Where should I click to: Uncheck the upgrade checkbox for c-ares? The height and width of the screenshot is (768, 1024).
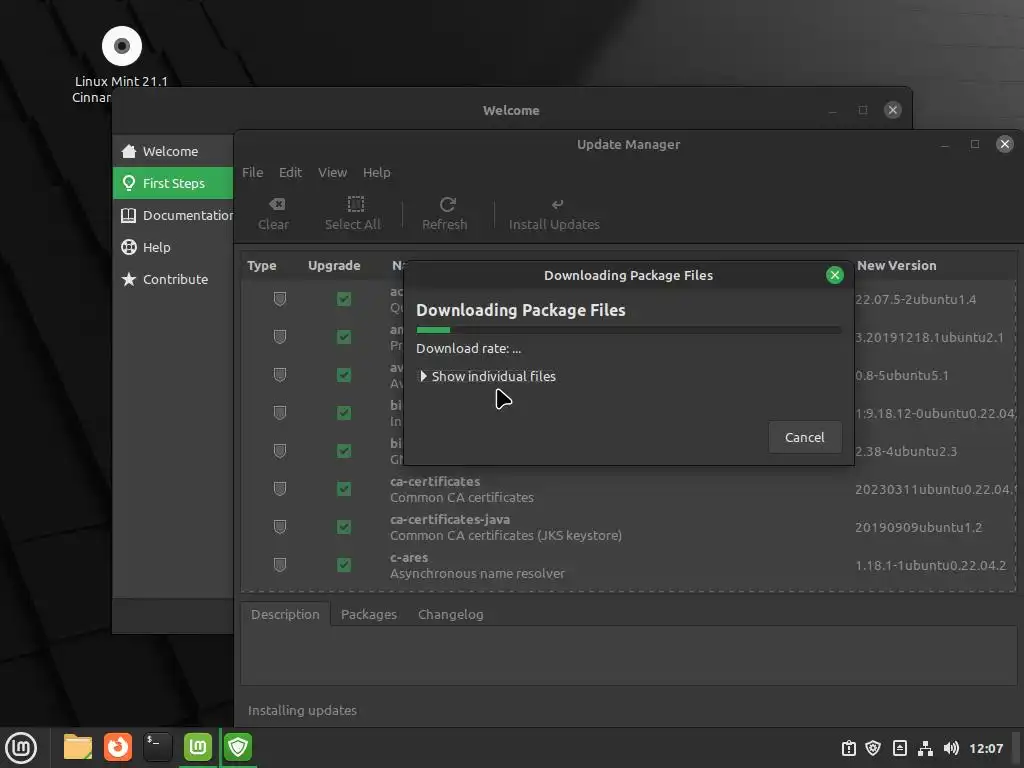tap(344, 565)
